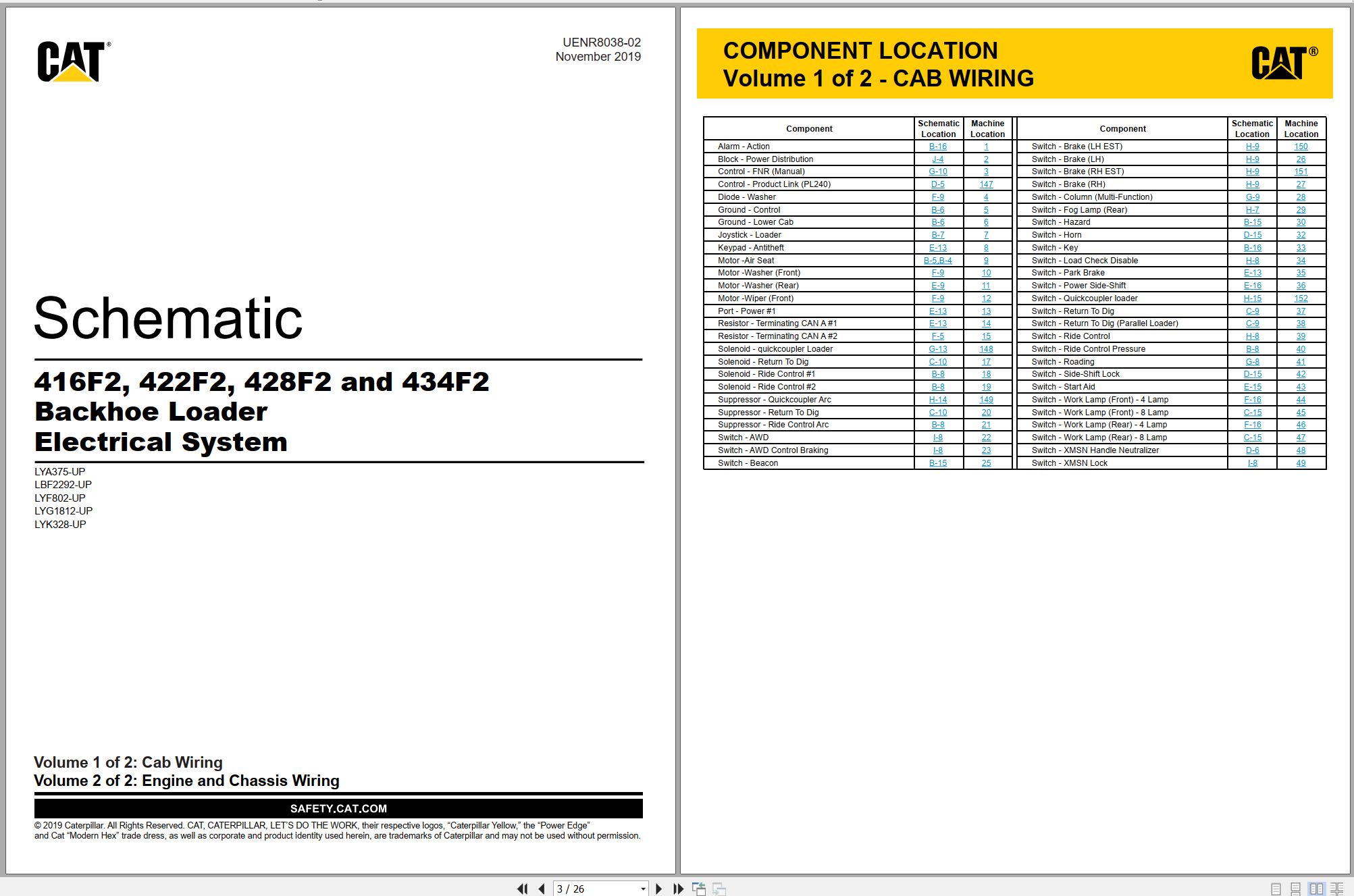Image resolution: width=1354 pixels, height=896 pixels.
Task: Open Switch - Brake (RH EST) machine location 151
Action: click(x=1301, y=172)
